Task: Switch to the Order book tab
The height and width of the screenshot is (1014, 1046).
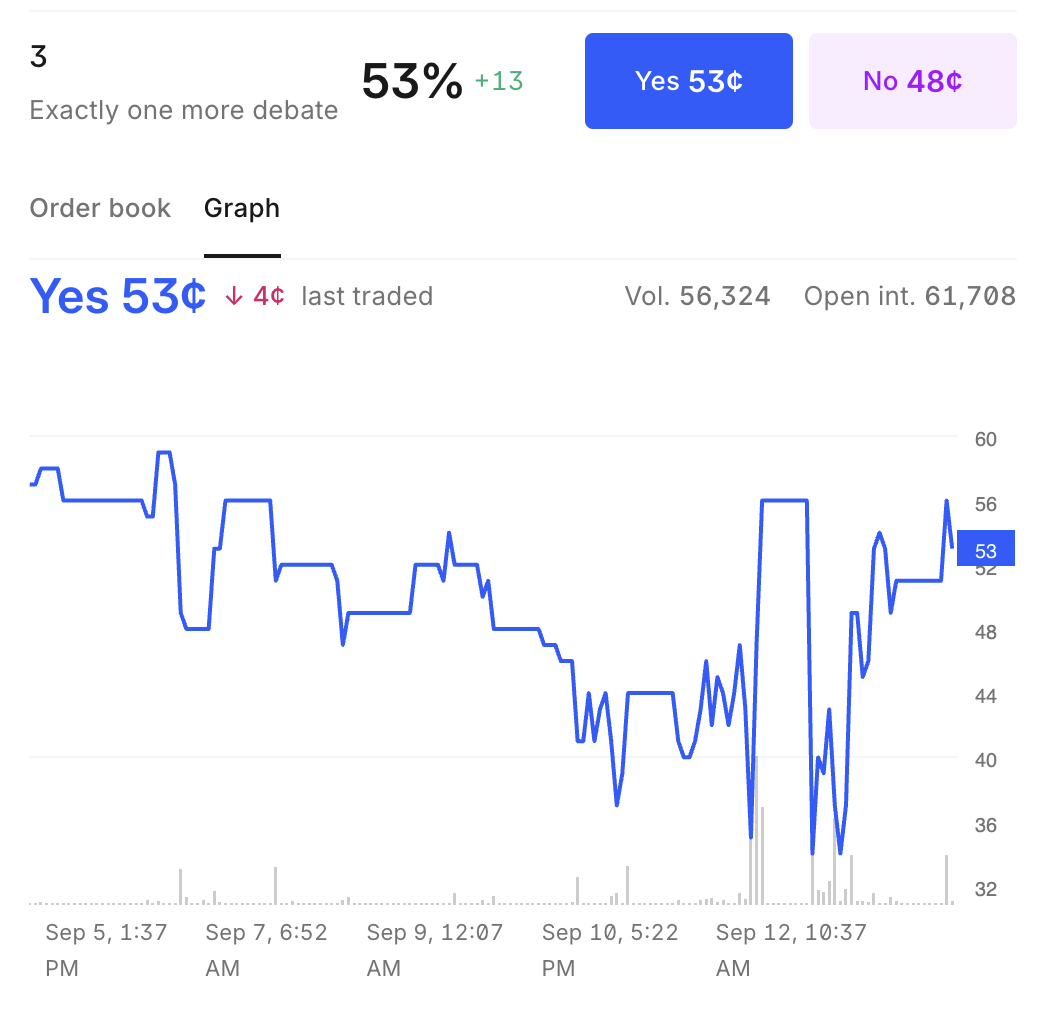Action: tap(100, 208)
